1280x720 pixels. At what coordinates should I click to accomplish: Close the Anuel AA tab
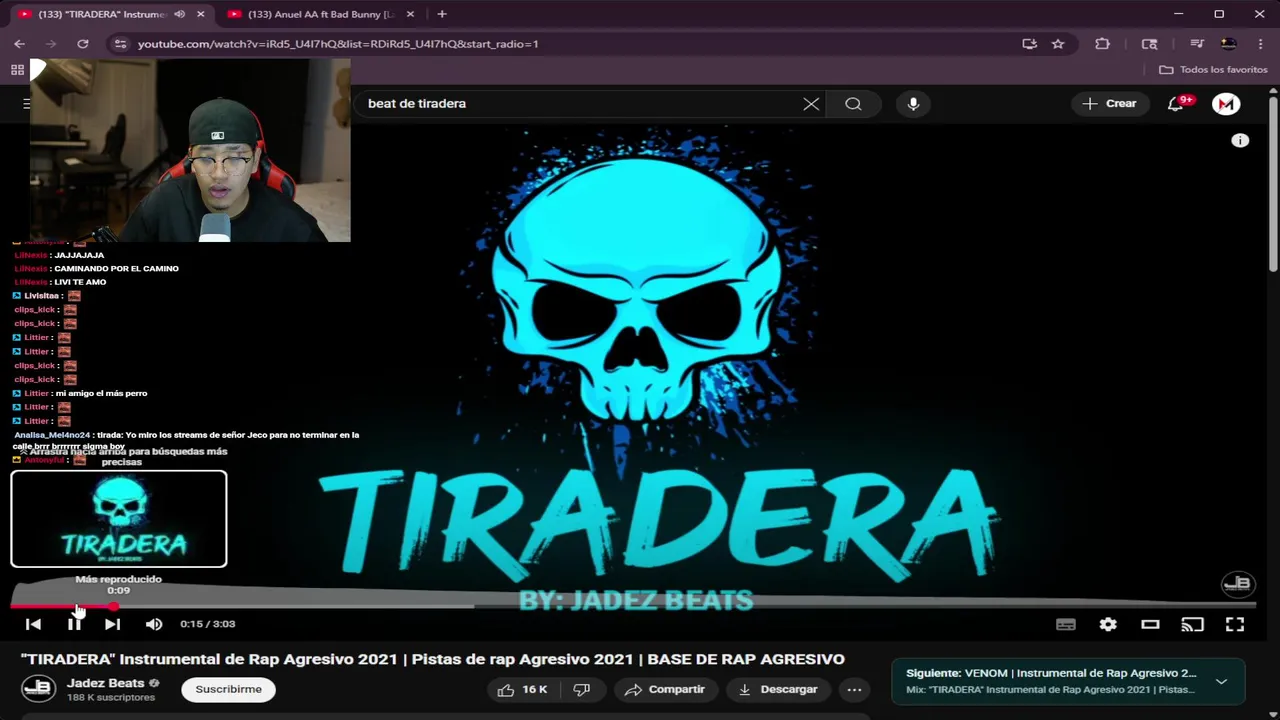(410, 14)
